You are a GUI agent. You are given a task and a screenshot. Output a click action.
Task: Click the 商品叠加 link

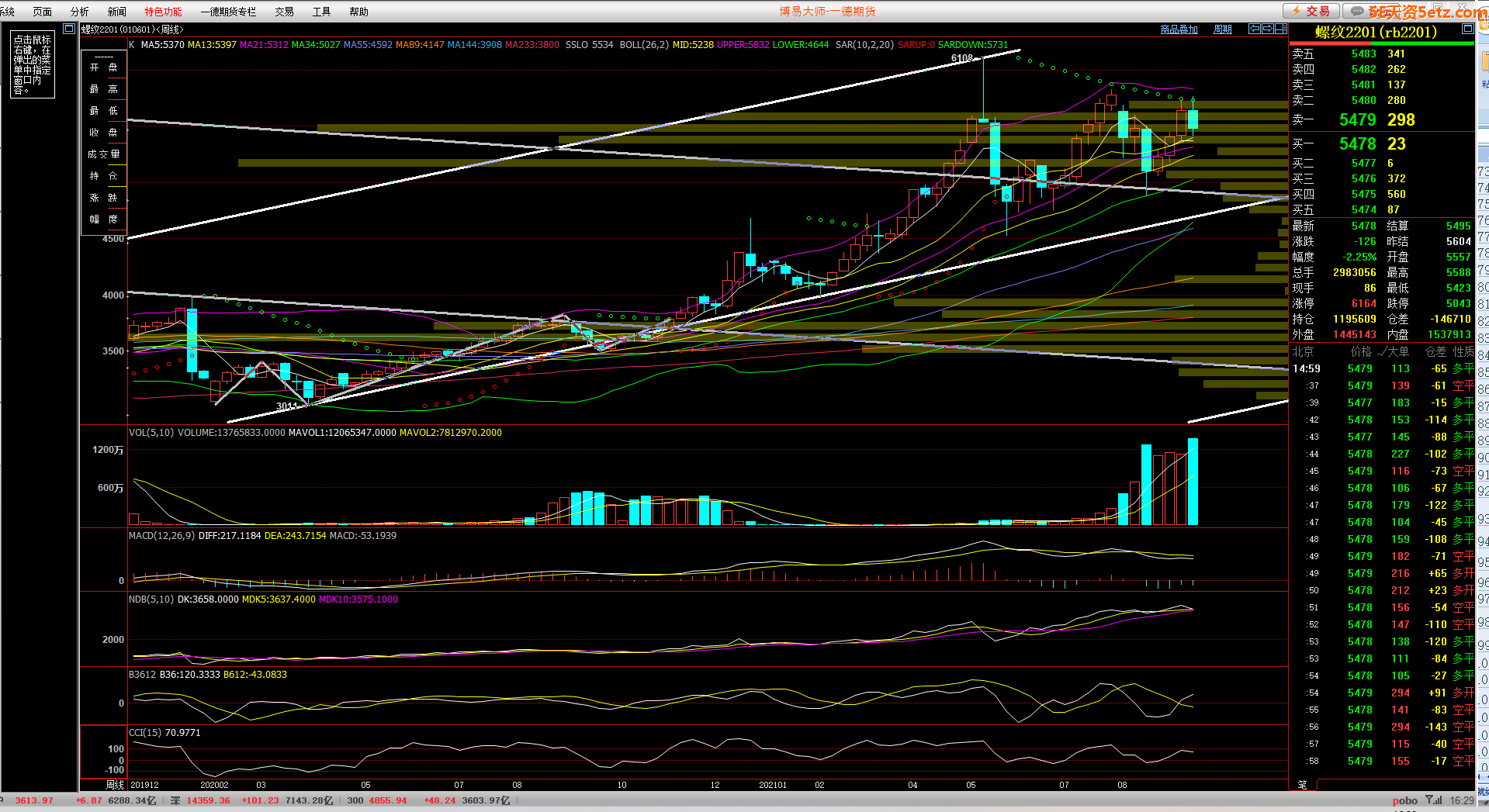tap(1179, 29)
